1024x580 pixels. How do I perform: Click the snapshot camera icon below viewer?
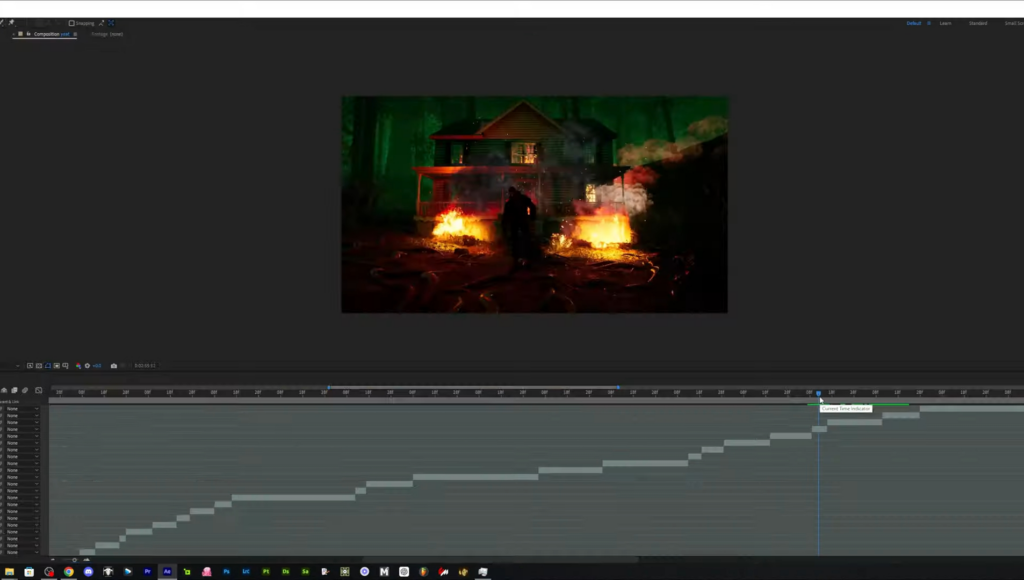[114, 366]
